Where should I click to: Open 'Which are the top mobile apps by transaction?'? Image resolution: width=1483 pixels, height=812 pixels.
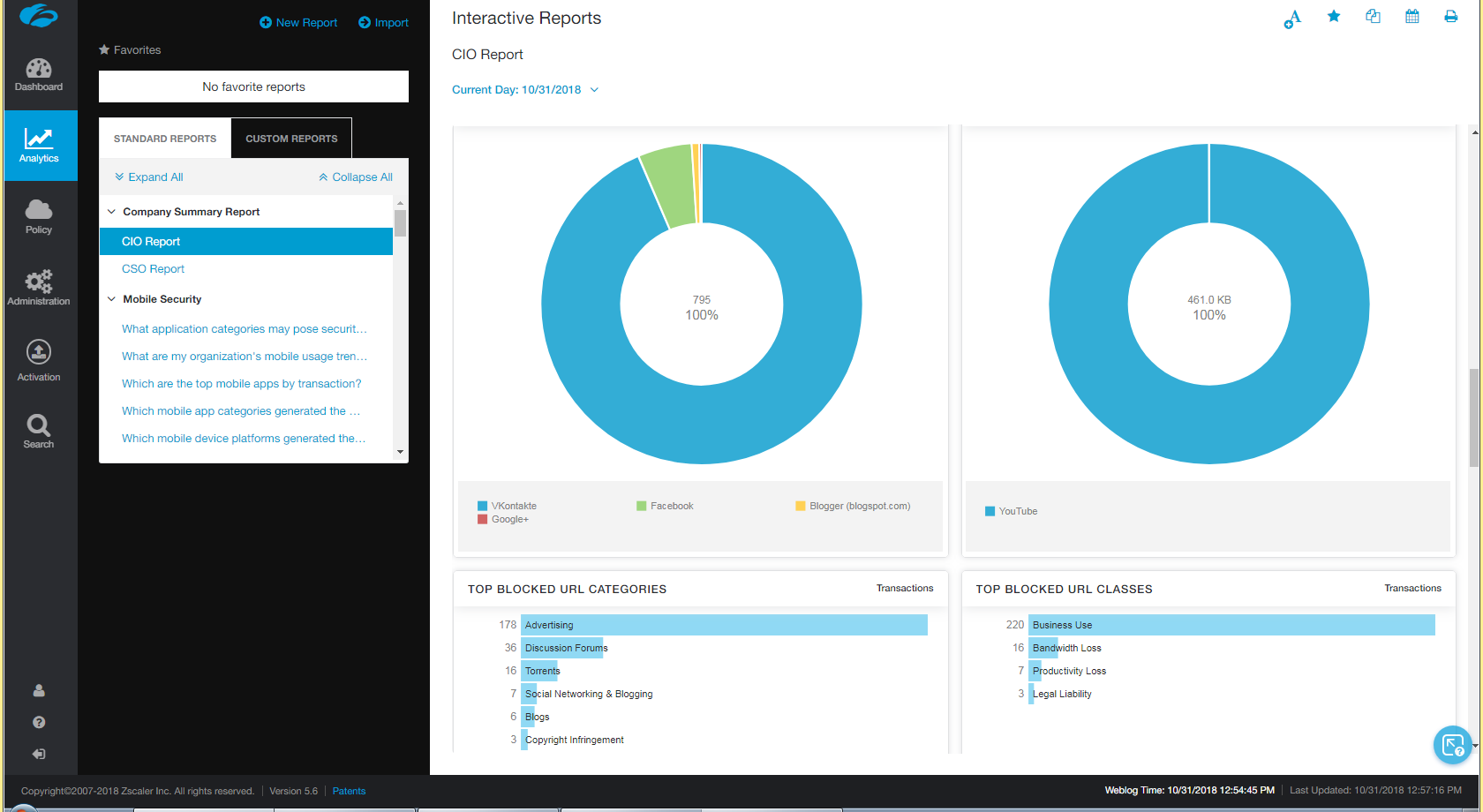click(x=242, y=384)
